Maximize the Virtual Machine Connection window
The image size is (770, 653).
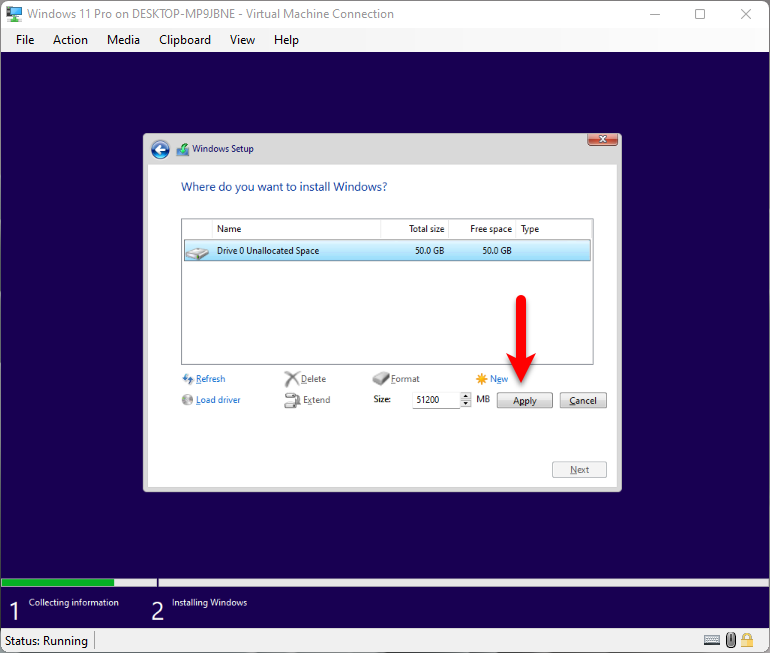click(x=700, y=14)
